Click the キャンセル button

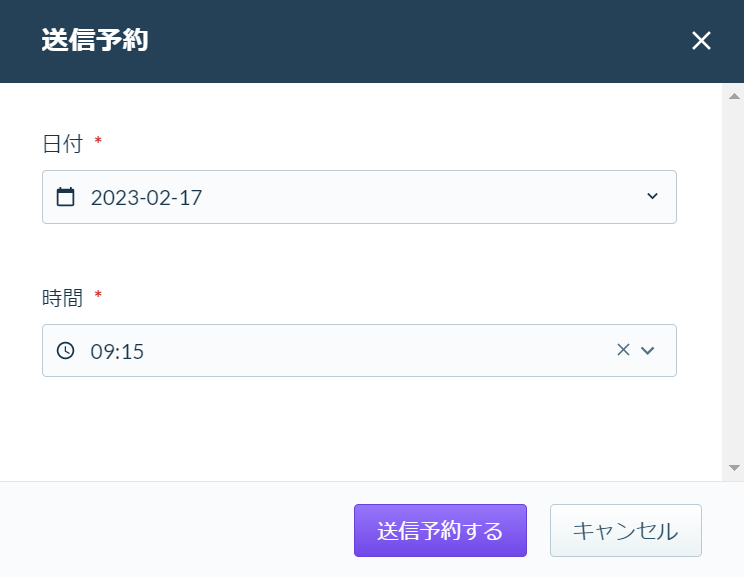point(625,530)
